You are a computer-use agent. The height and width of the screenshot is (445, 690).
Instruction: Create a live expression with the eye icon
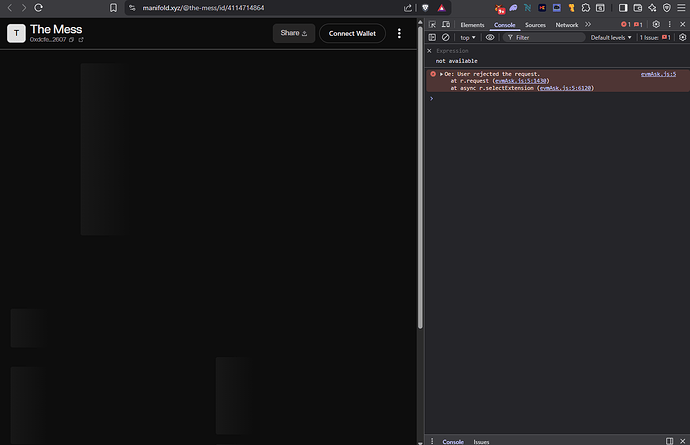490,37
